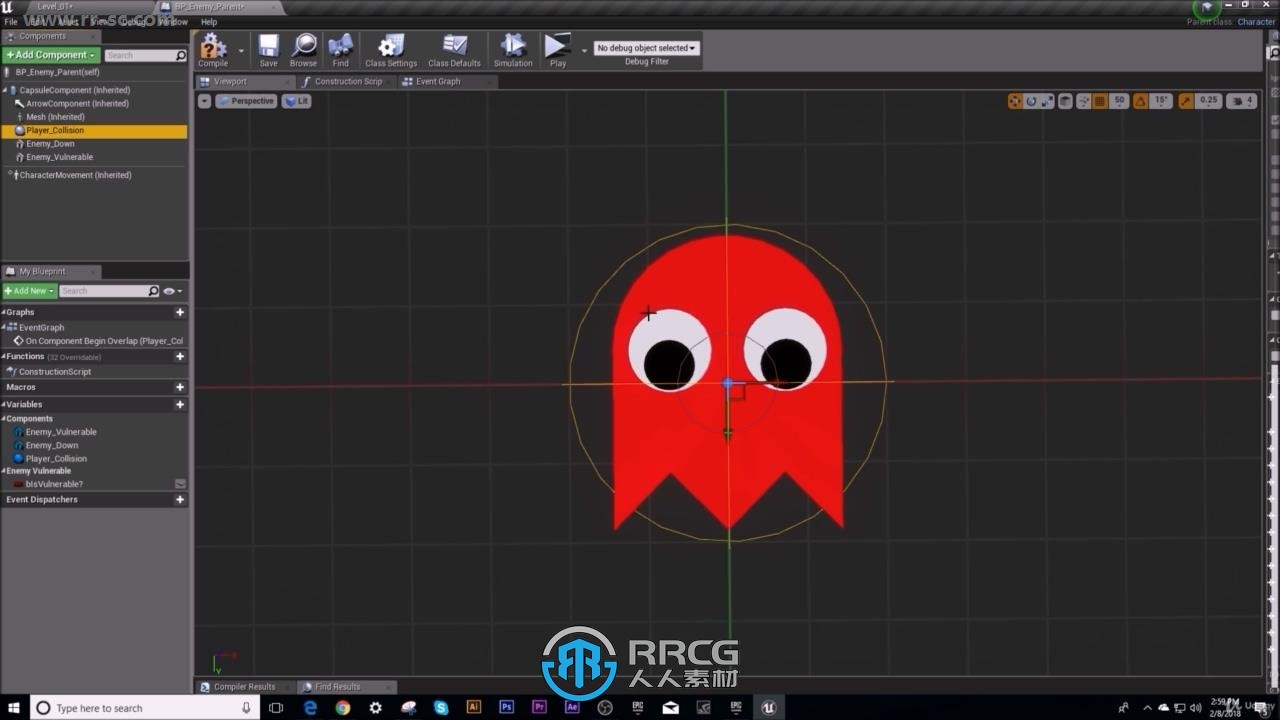Add a new variable with Variables plus
Image resolution: width=1280 pixels, height=720 pixels.
coord(180,405)
